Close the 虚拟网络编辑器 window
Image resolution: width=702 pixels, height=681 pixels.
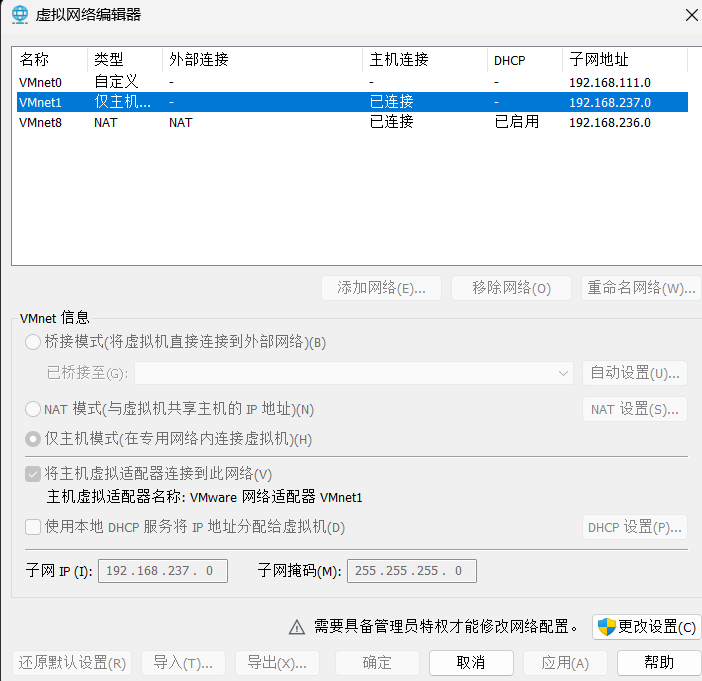point(691,15)
